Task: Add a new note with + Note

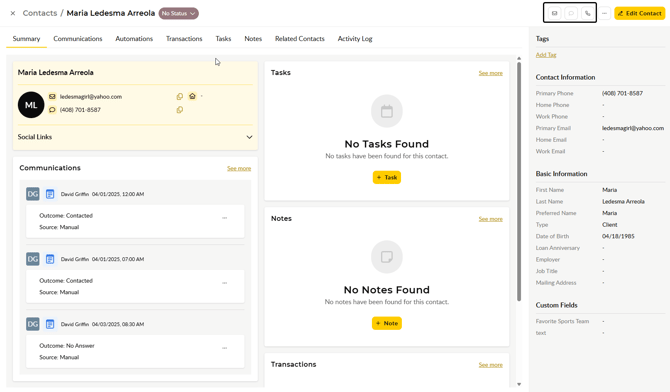Action: coord(387,323)
